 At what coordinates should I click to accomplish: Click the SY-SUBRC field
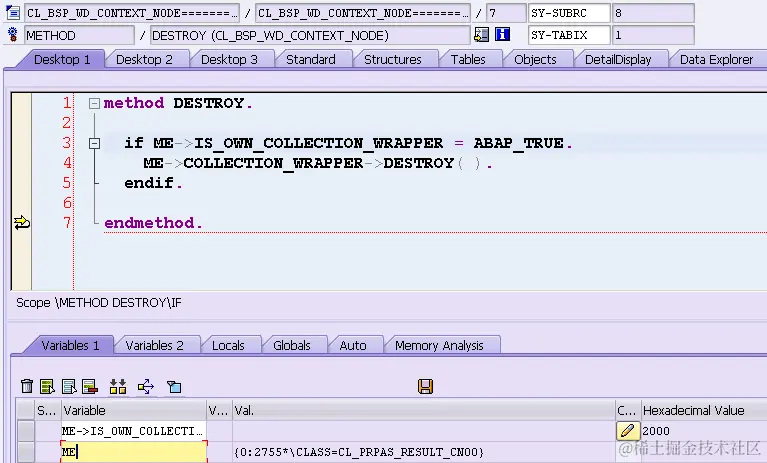(569, 13)
